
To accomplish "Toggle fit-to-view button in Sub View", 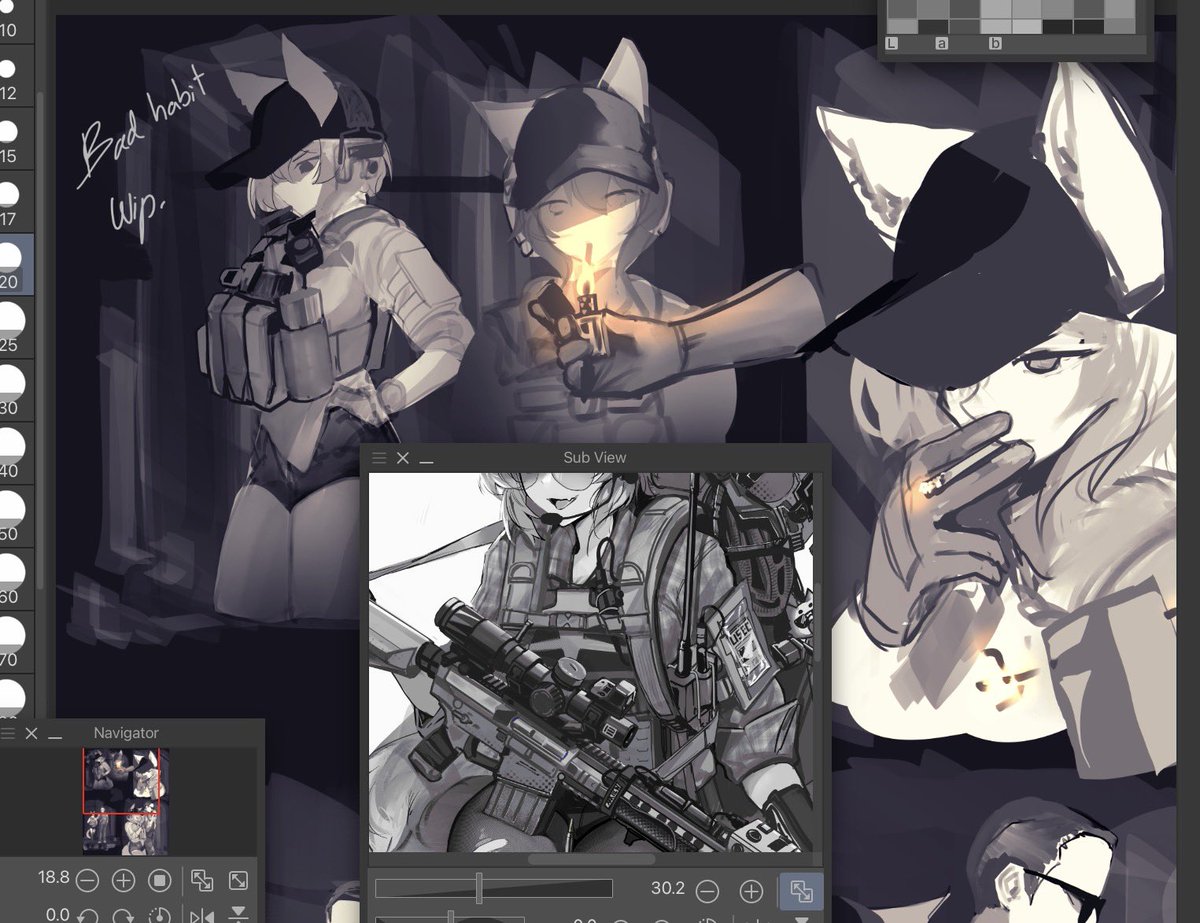I will (801, 891).
